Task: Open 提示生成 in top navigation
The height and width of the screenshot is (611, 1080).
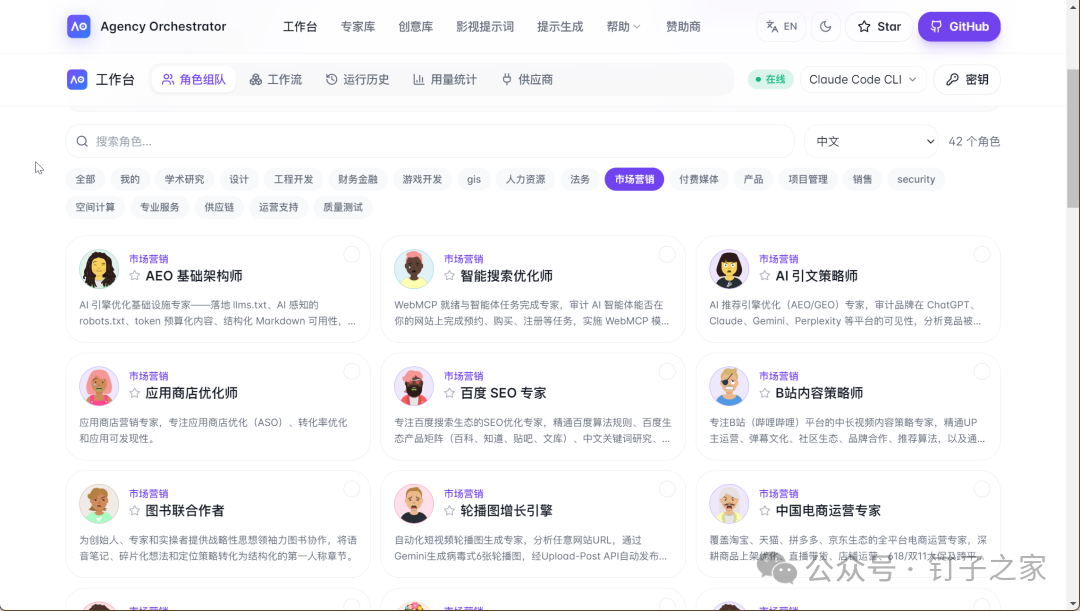Action: tap(560, 26)
